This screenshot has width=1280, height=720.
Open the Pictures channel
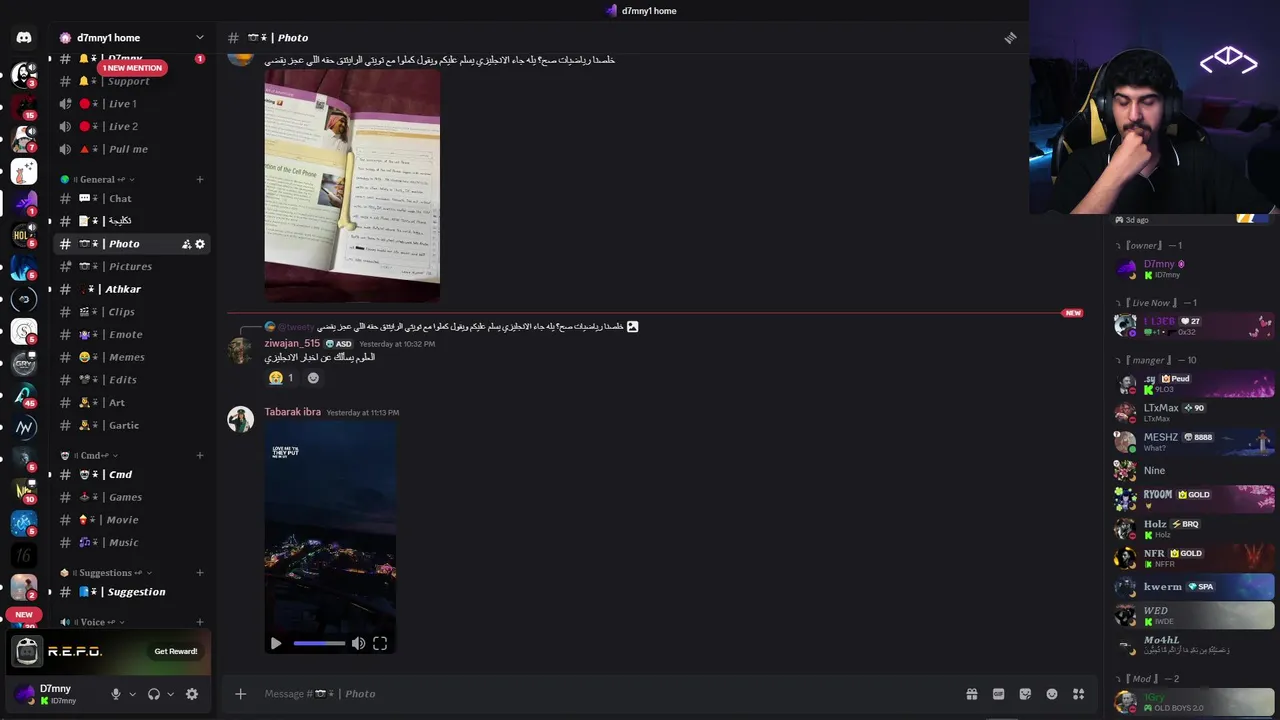point(132,267)
